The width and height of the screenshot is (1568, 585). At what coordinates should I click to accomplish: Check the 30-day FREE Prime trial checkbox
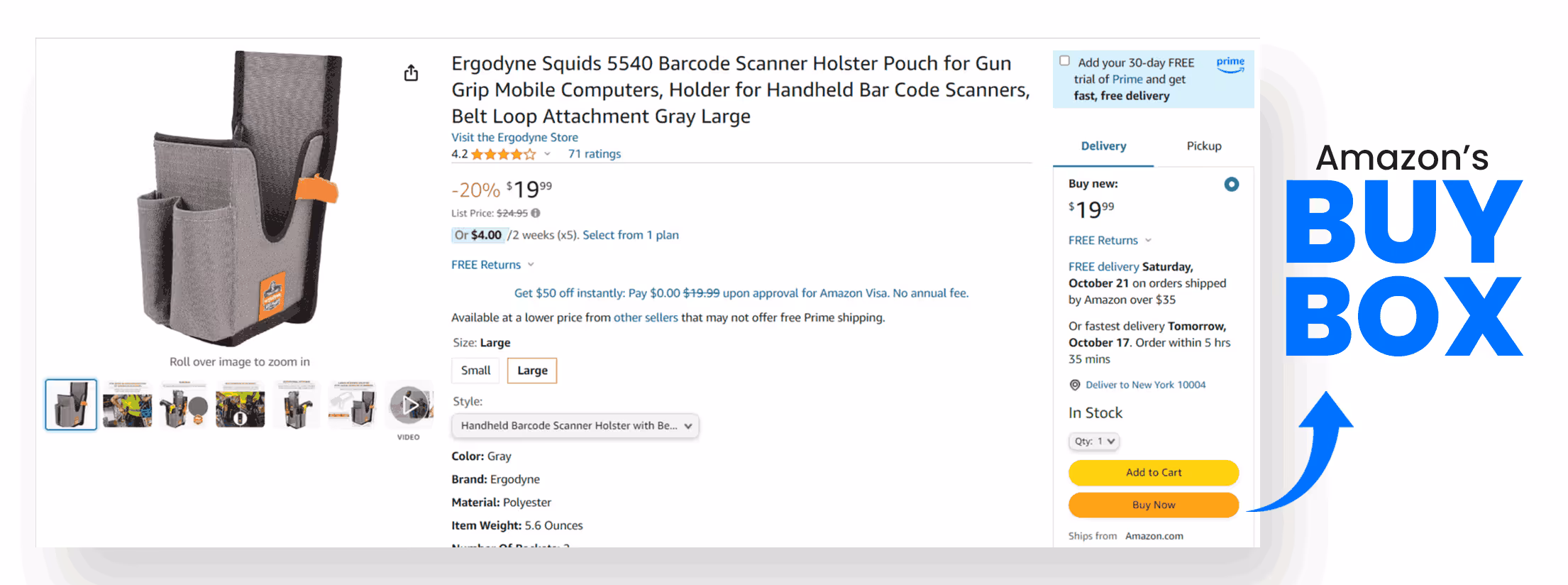(1064, 61)
